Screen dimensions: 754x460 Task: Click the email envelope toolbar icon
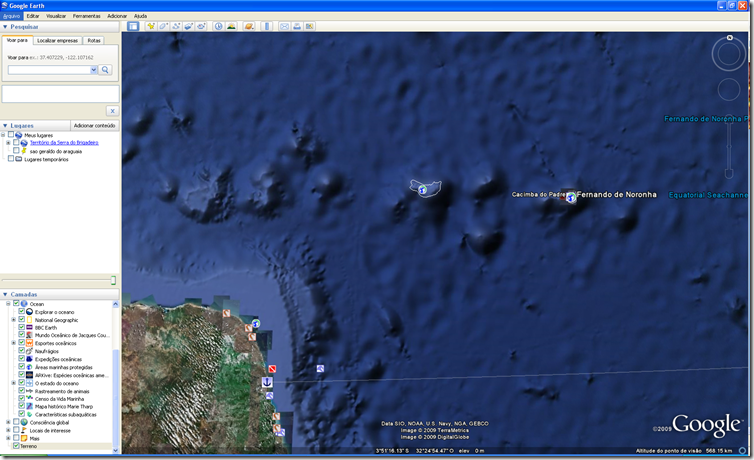click(284, 26)
